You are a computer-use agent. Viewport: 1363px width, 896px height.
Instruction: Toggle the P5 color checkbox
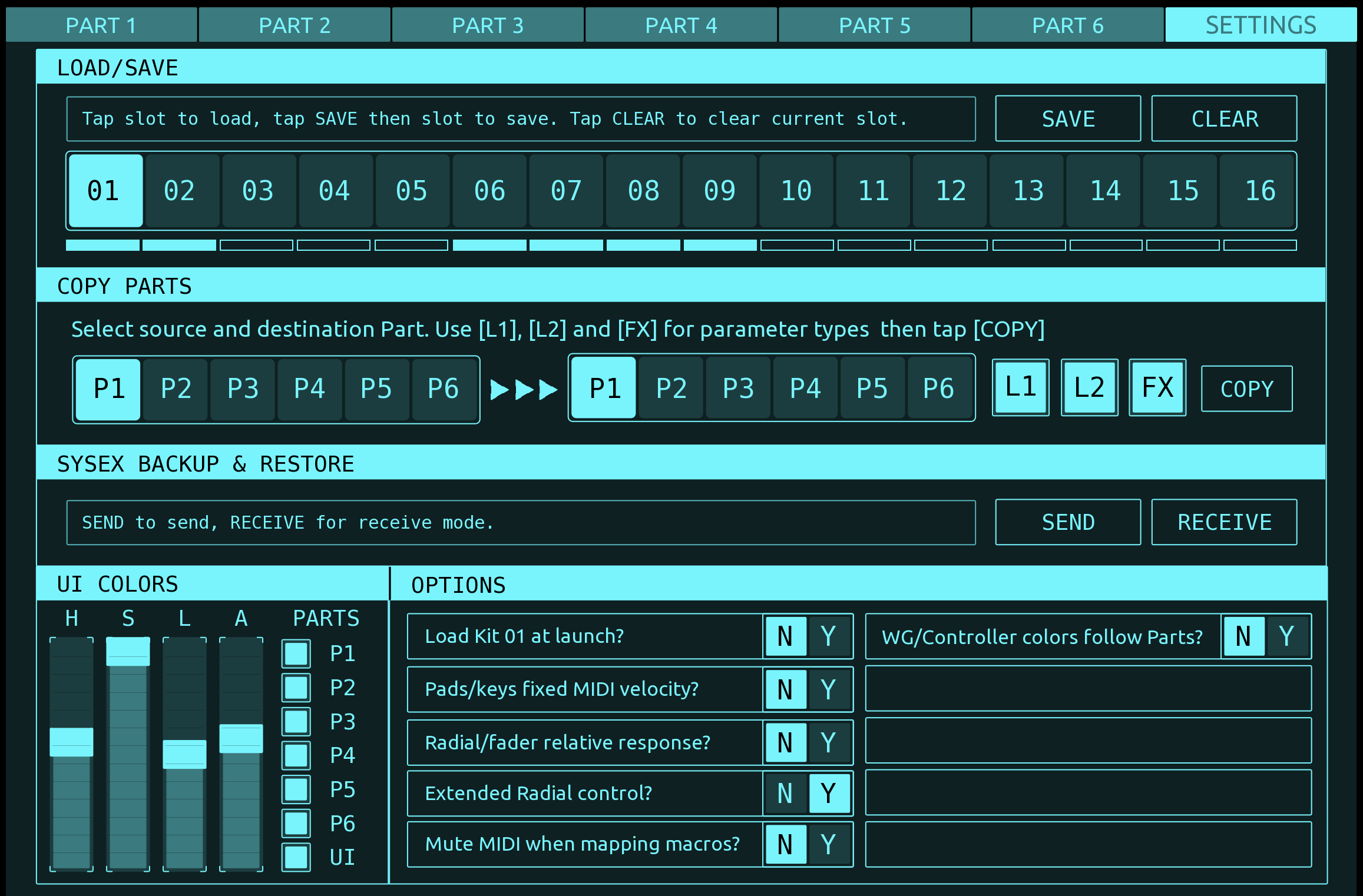coord(296,789)
